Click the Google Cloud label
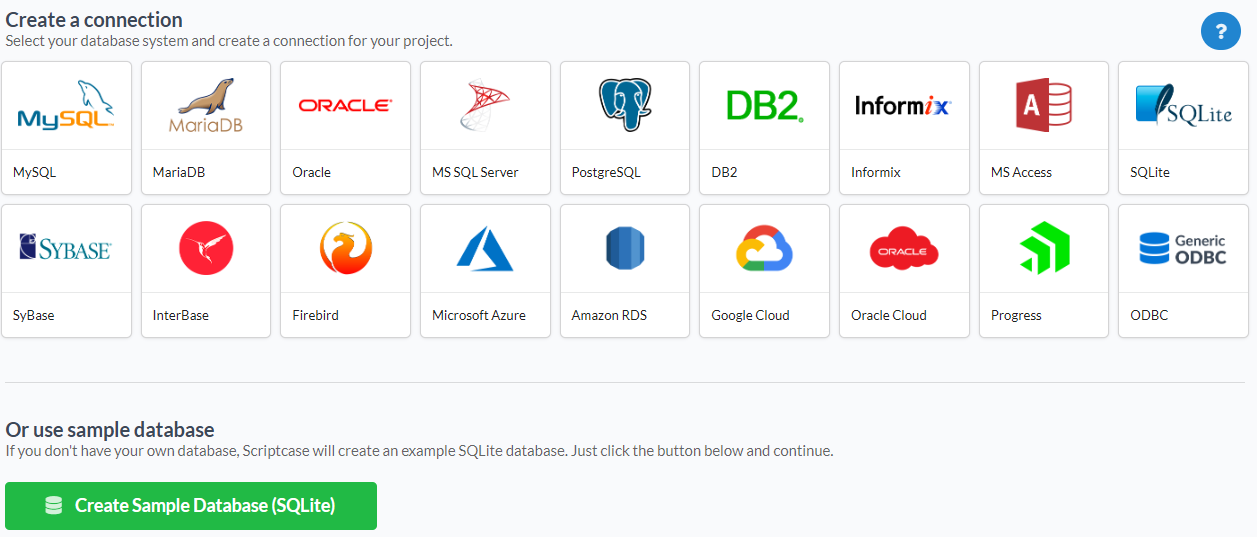This screenshot has height=537, width=1257. 750,315
